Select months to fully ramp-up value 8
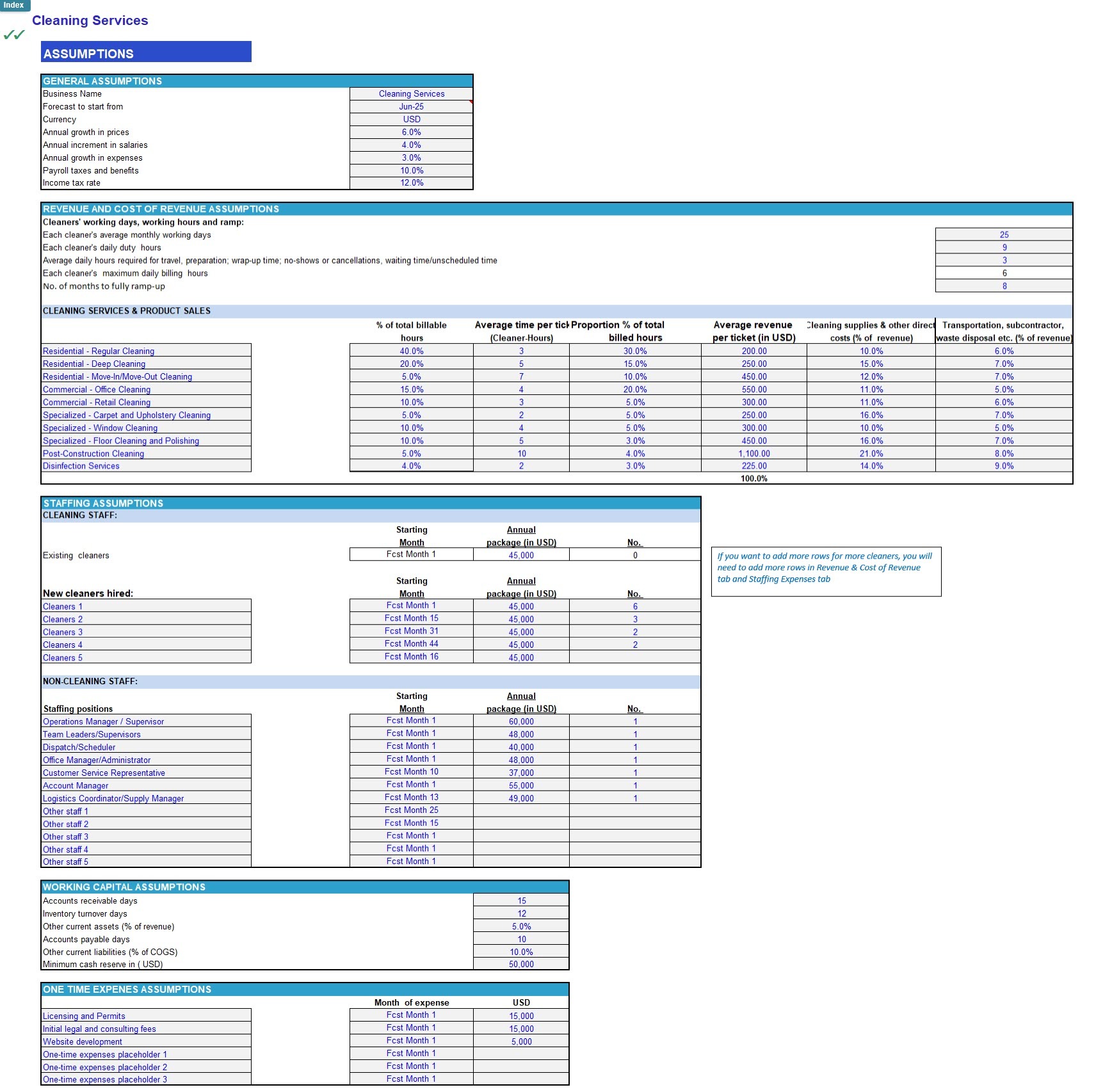Image resolution: width=1112 pixels, height=1092 pixels. [x=1004, y=285]
